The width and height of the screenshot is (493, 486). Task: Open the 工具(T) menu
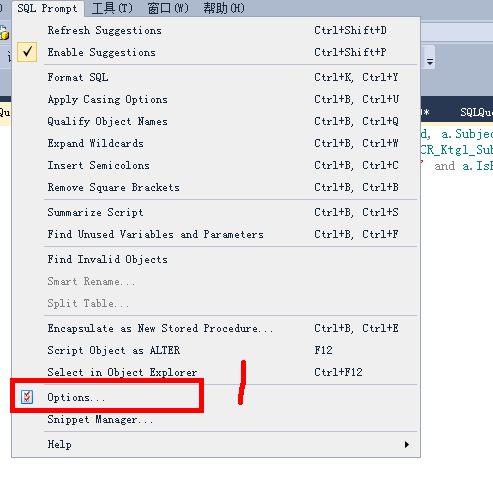112,8
